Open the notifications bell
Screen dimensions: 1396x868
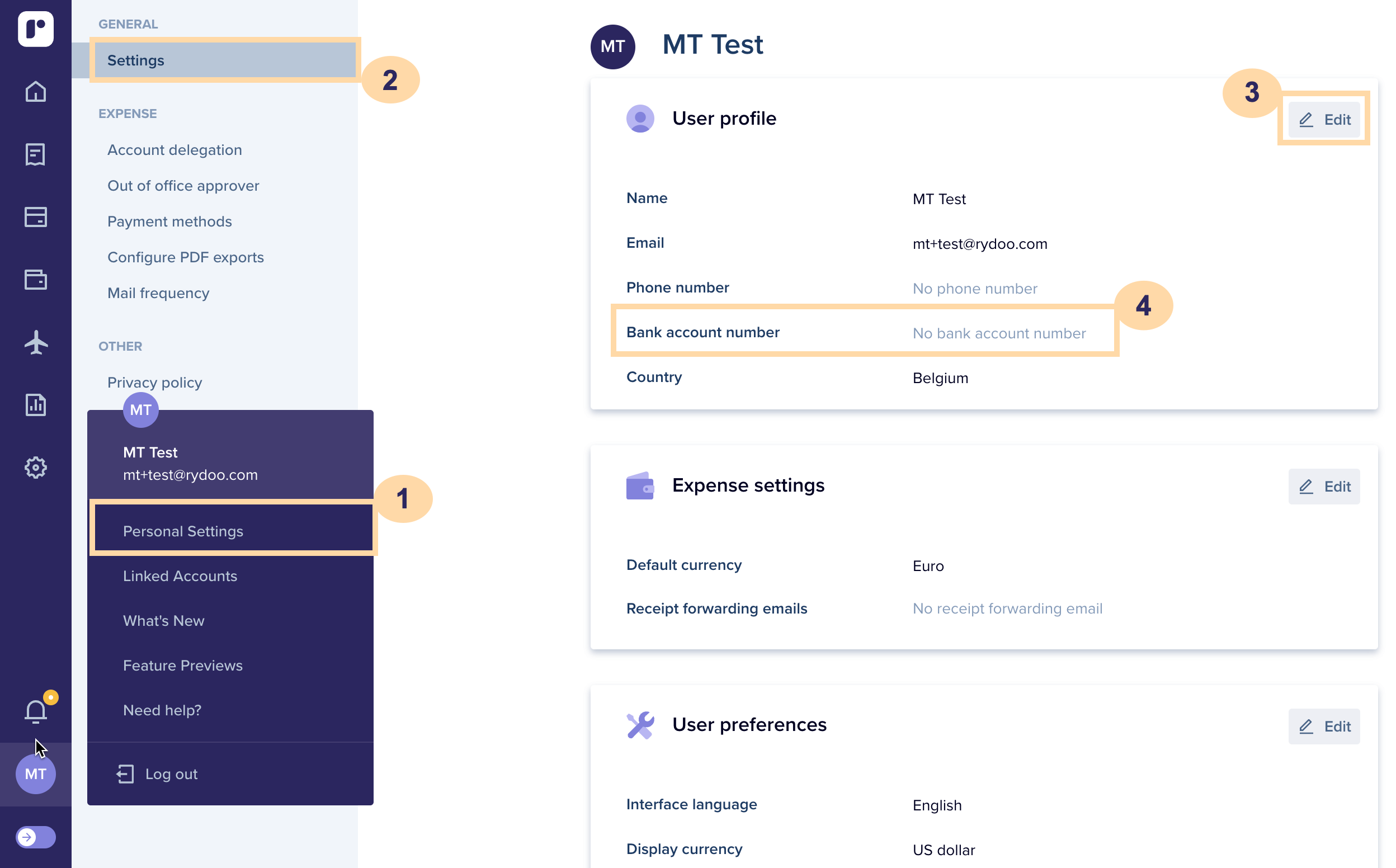[x=36, y=711]
